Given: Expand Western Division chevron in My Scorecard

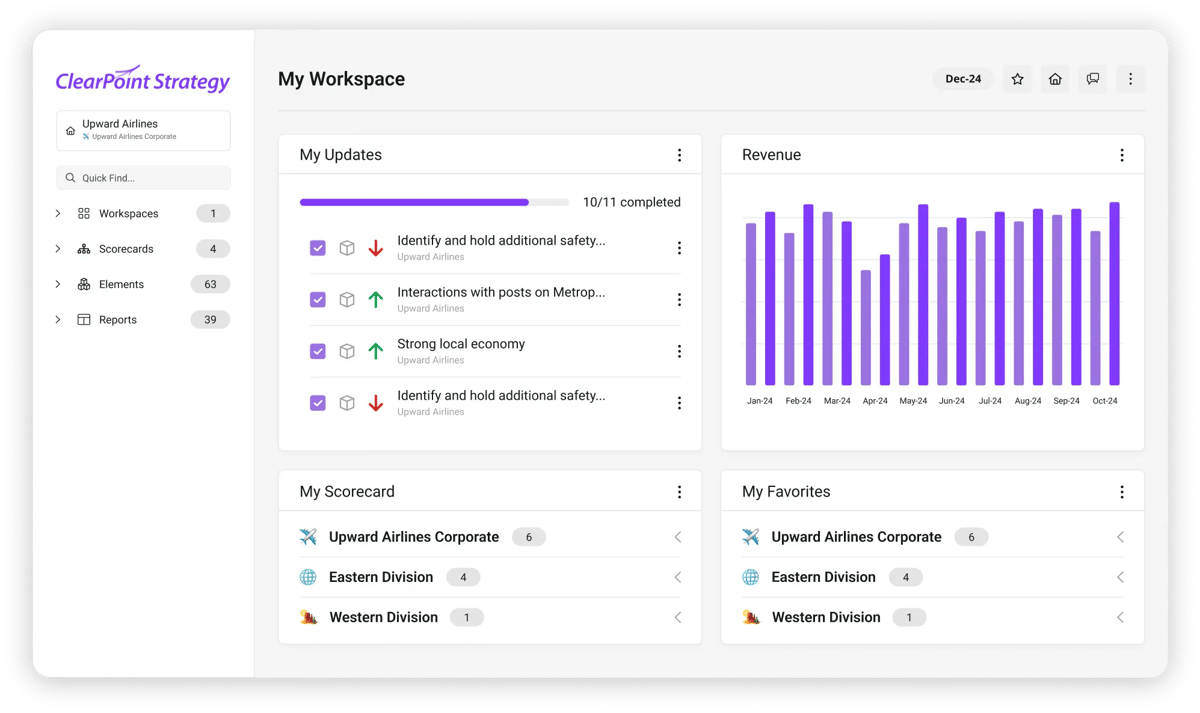Looking at the screenshot, I should (x=678, y=617).
